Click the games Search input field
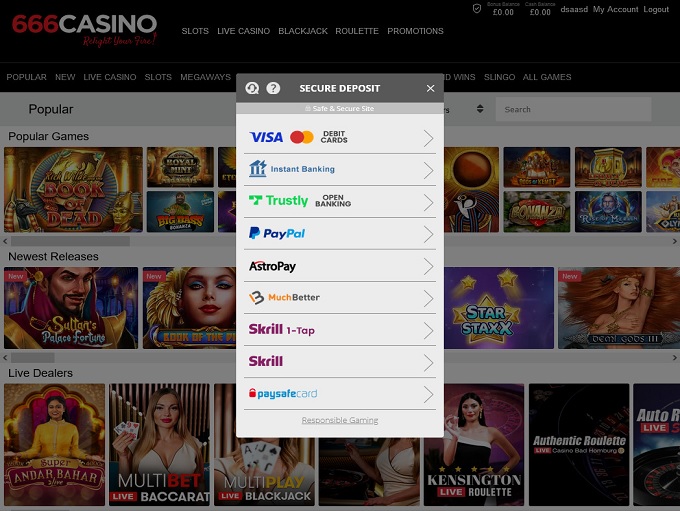 pos(573,109)
